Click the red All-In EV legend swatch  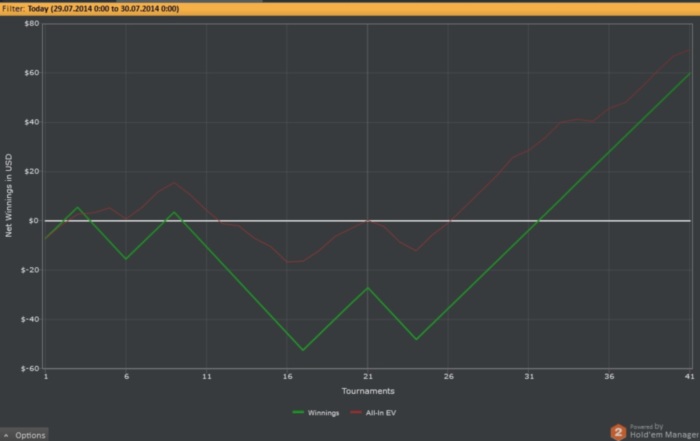point(356,412)
